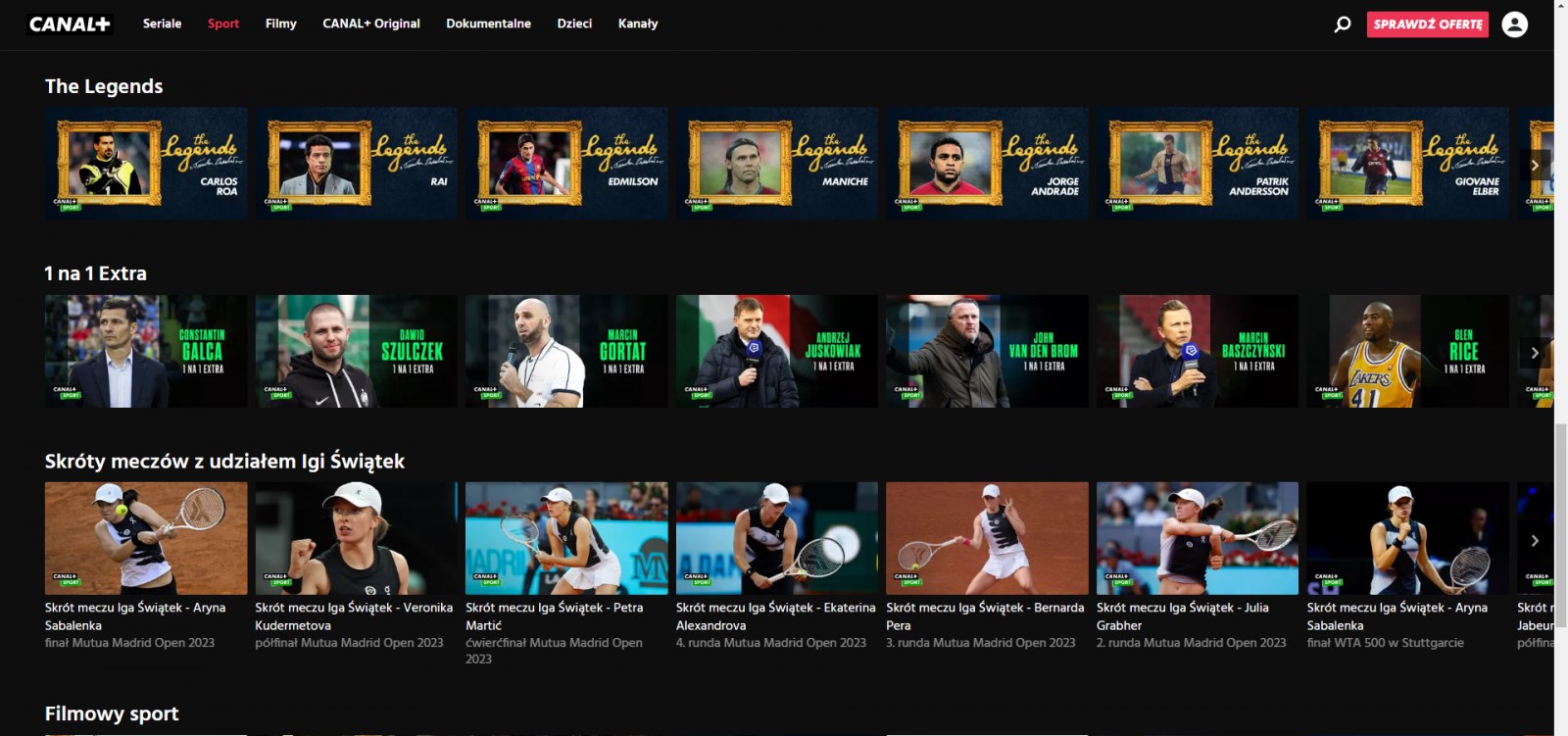This screenshot has height=736, width=1568.
Task: Click the SPRAWDŹ OFERTĘ button
Action: pos(1428,25)
